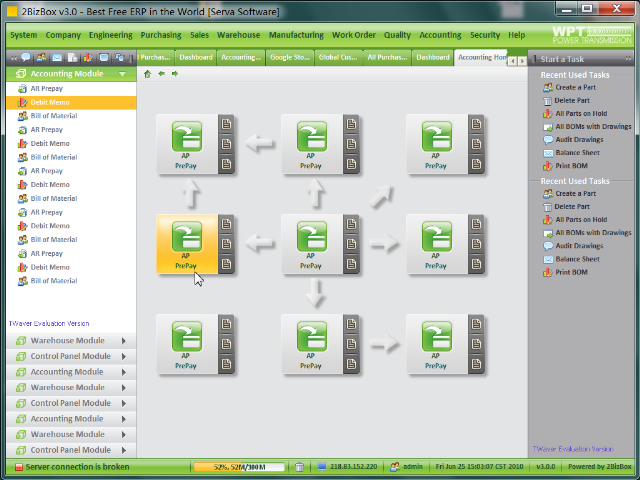Open the Help menu

(x=517, y=35)
